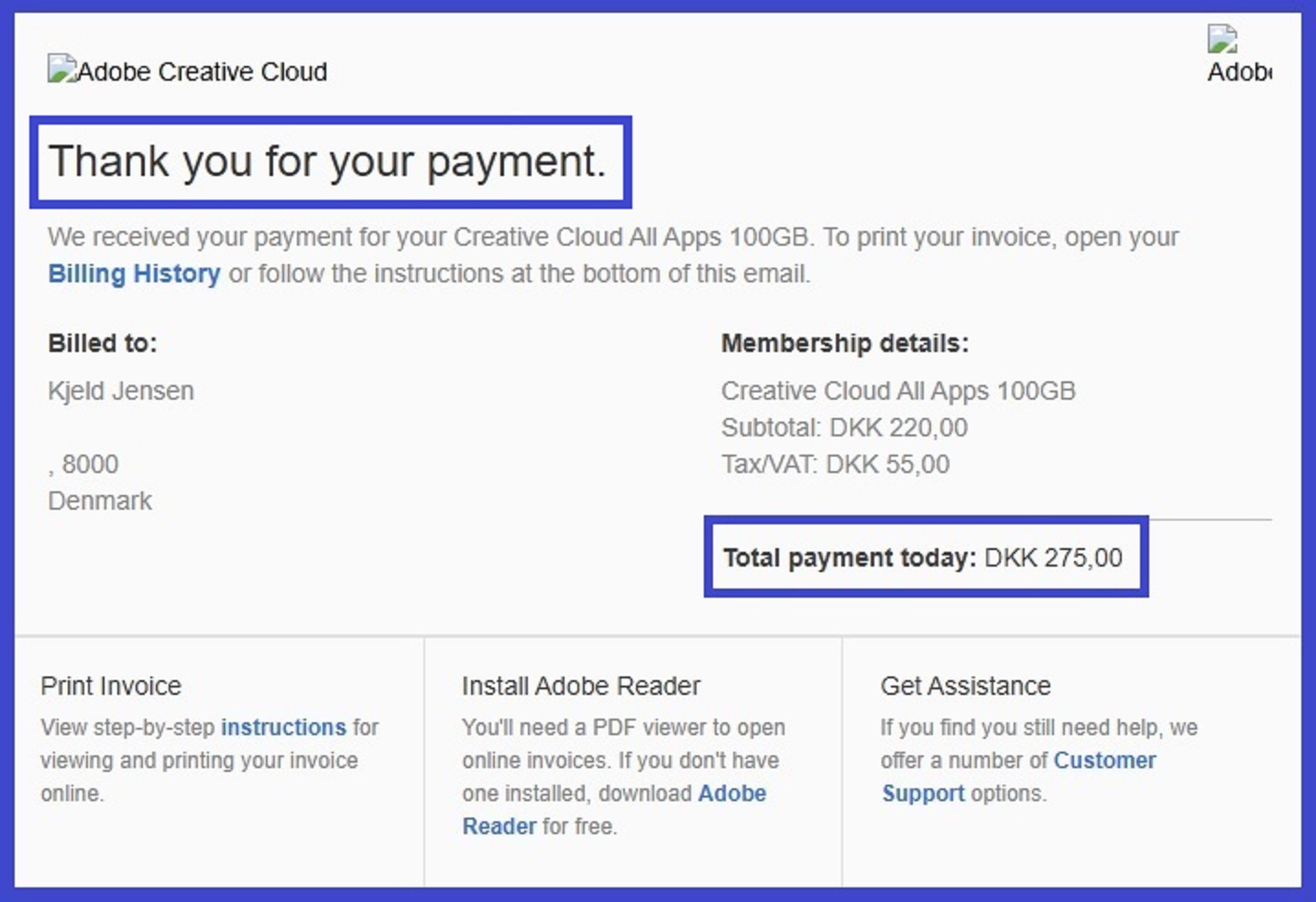Viewport: 1316px width, 902px height.
Task: Click the 'Install Adobe Reader' section heading
Action: click(581, 686)
